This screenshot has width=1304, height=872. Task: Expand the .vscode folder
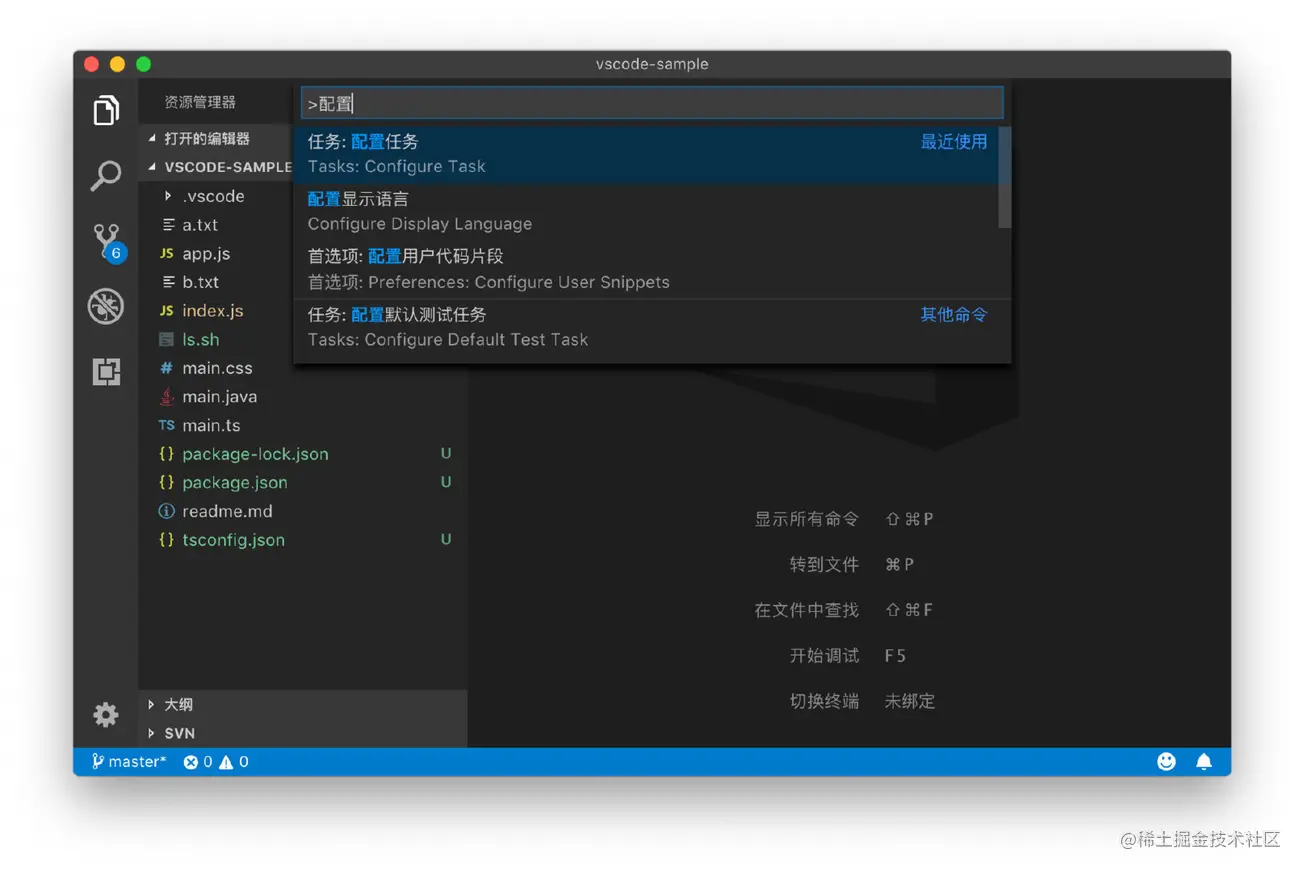tap(212, 196)
